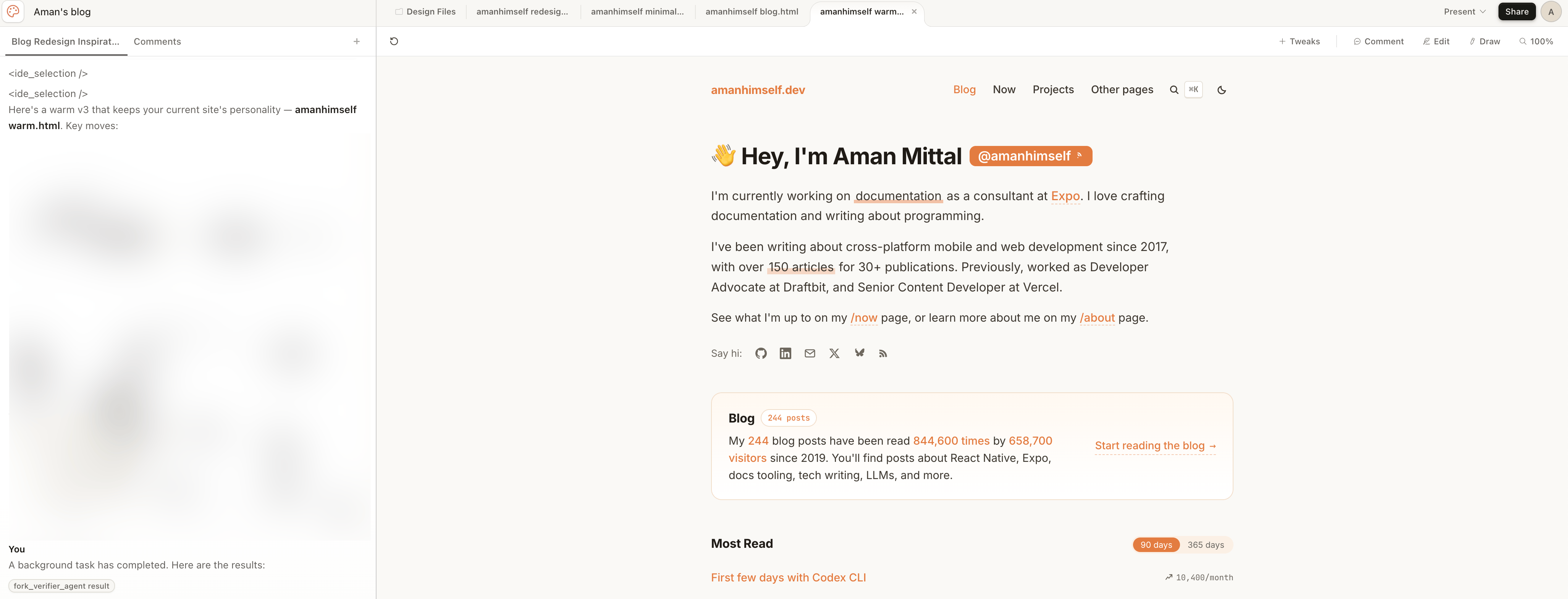This screenshot has width=1568, height=599.
Task: Add a new chat with plus icon
Action: [x=357, y=41]
